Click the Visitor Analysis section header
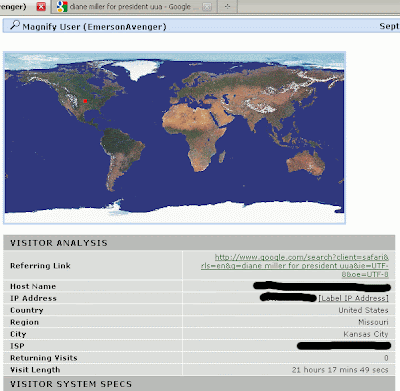Viewport: 400px width, 391px height. [x=199, y=243]
